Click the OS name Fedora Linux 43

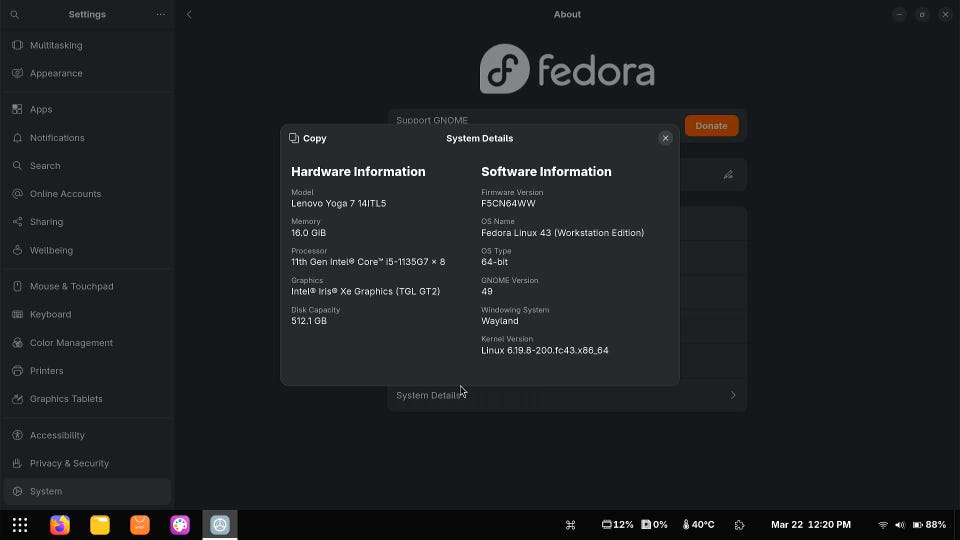(x=563, y=233)
